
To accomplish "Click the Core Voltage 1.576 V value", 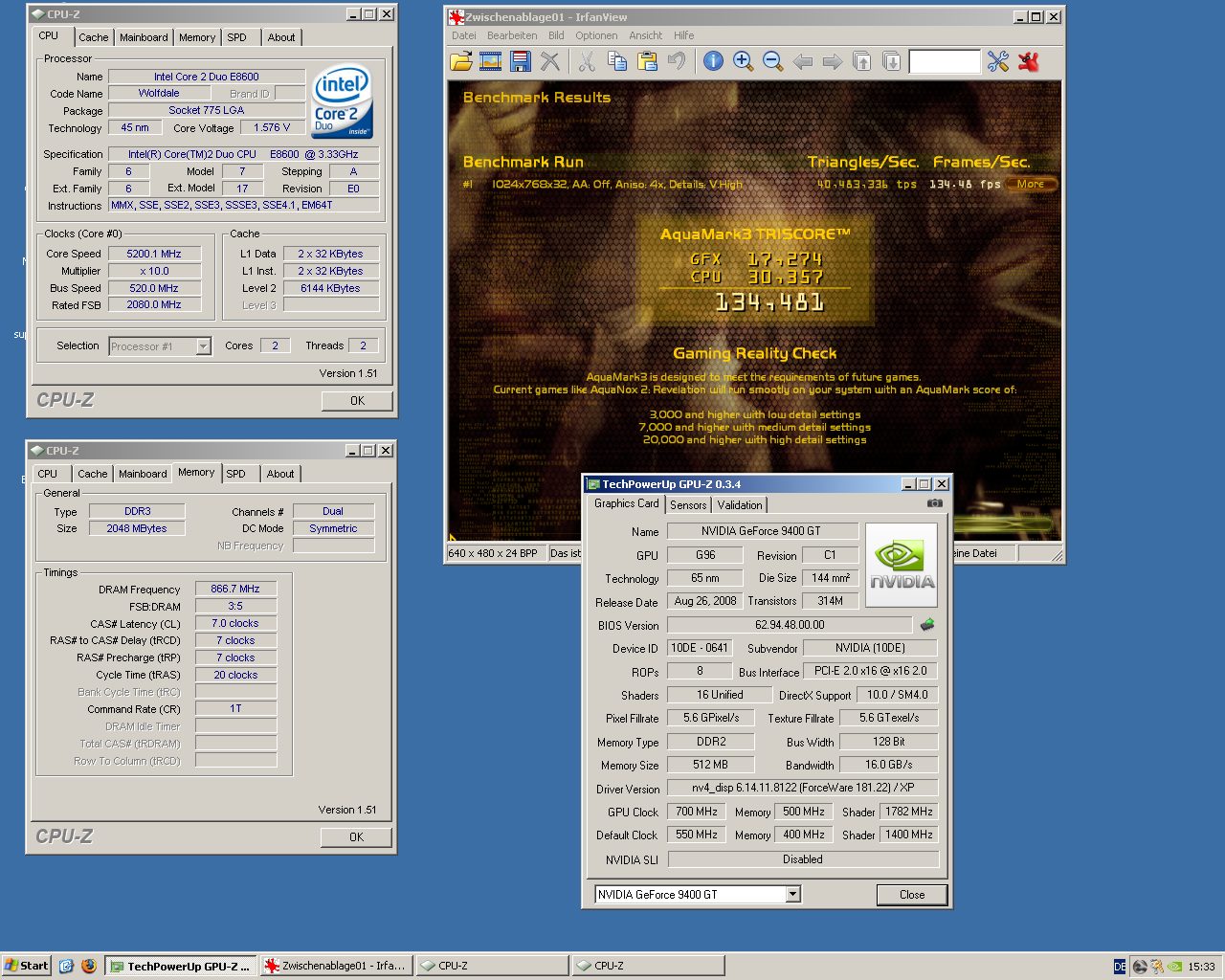I will pyautogui.click(x=272, y=127).
